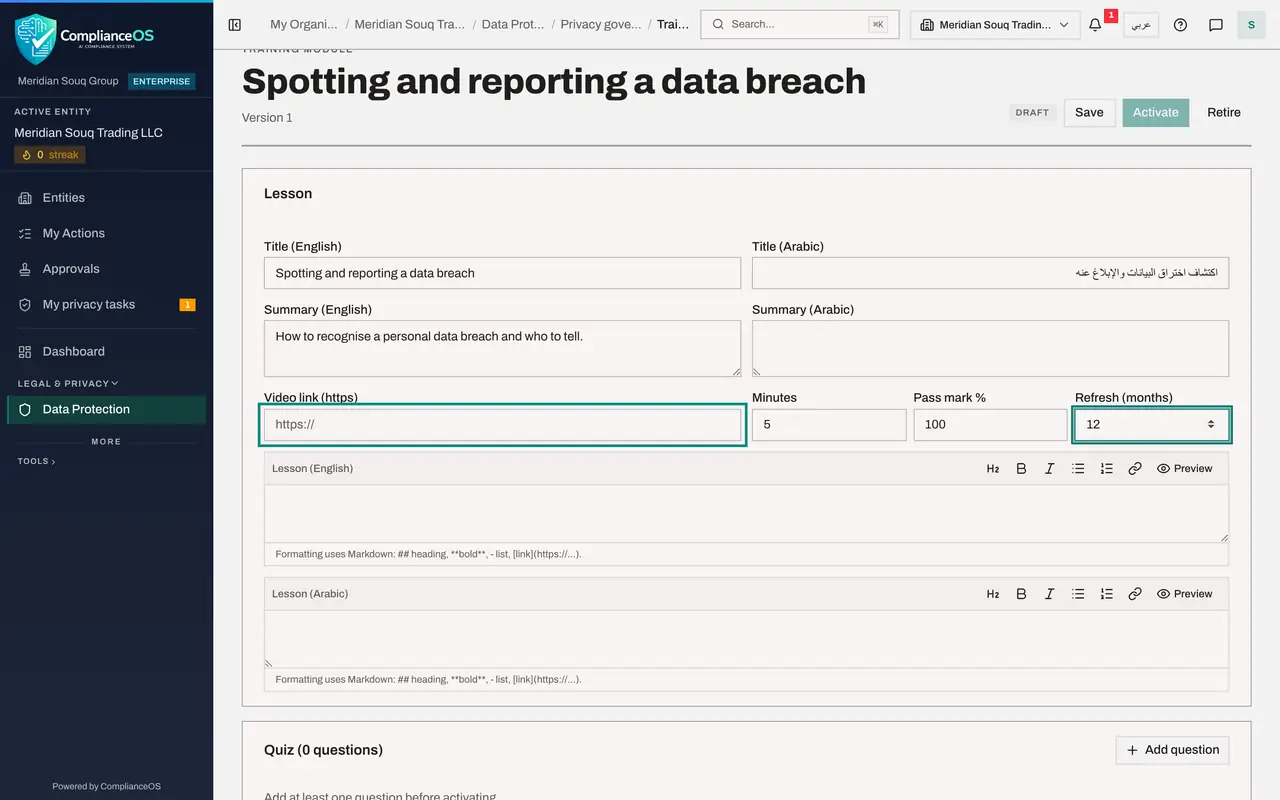Insert numbered list in Lesson (Arabic)
Image resolution: width=1280 pixels, height=800 pixels.
pos(1106,594)
